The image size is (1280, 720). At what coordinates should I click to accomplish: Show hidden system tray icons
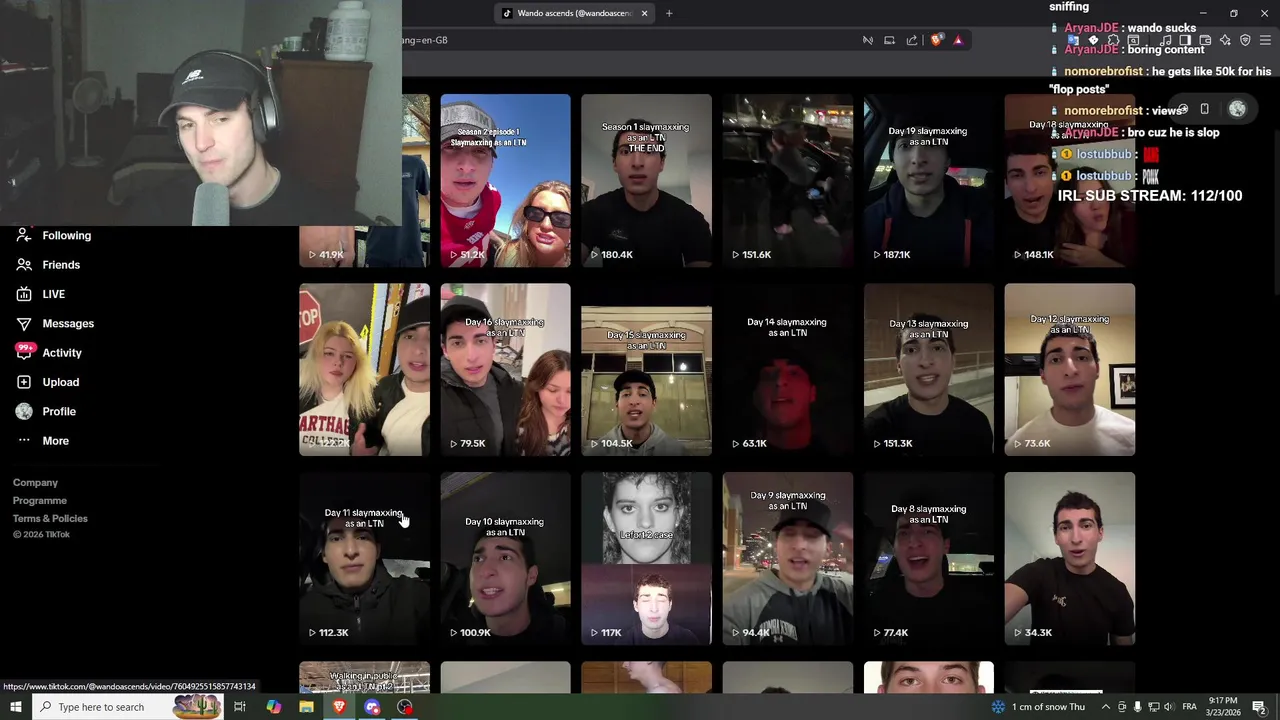point(1106,707)
